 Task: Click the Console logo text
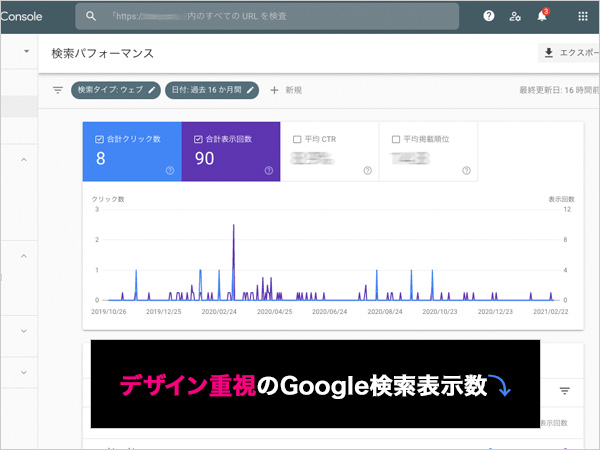(21, 16)
